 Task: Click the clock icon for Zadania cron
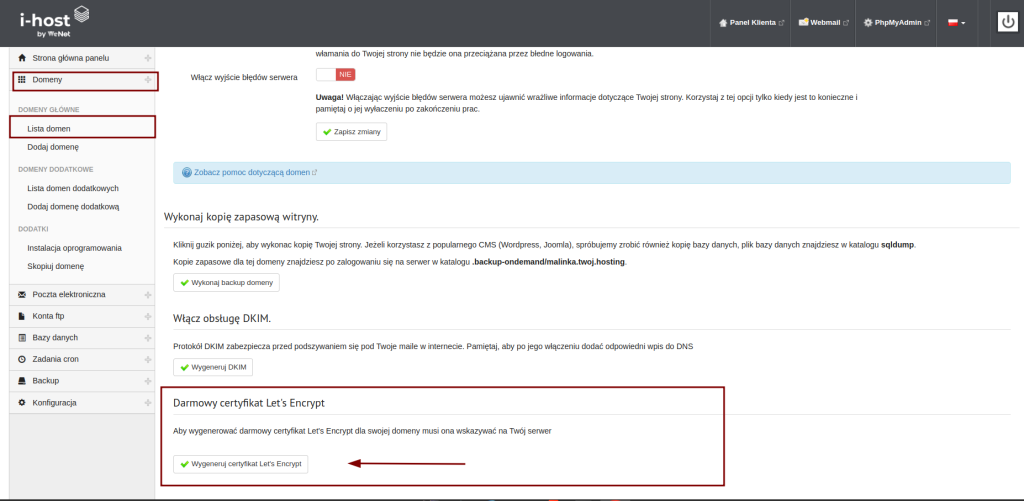[22, 359]
